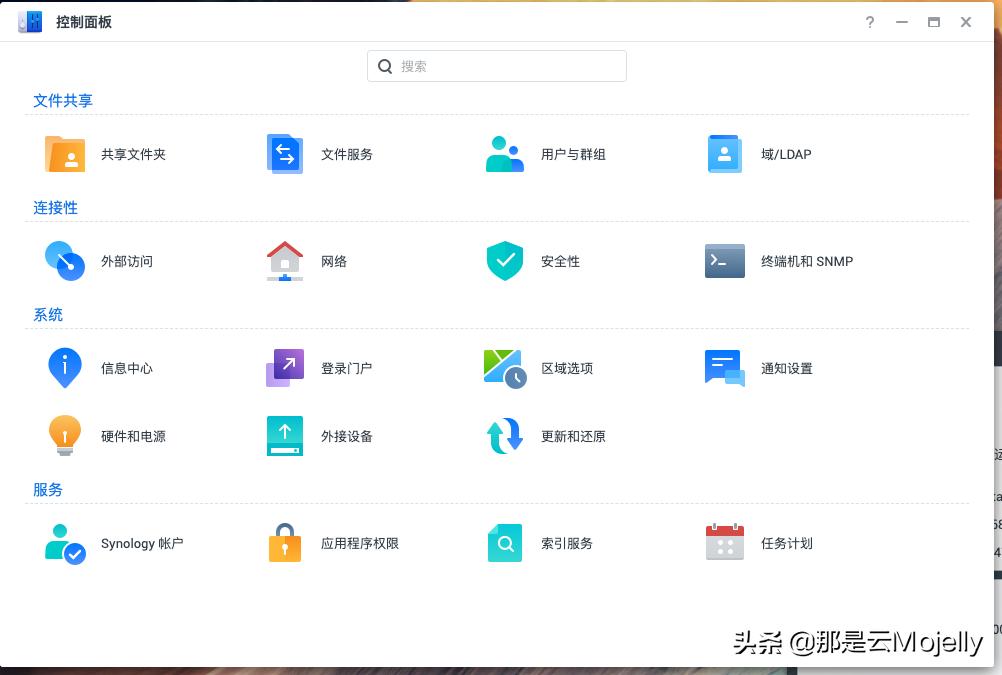Image resolution: width=1002 pixels, height=675 pixels.
Task: Click the help question mark button
Action: click(869, 22)
